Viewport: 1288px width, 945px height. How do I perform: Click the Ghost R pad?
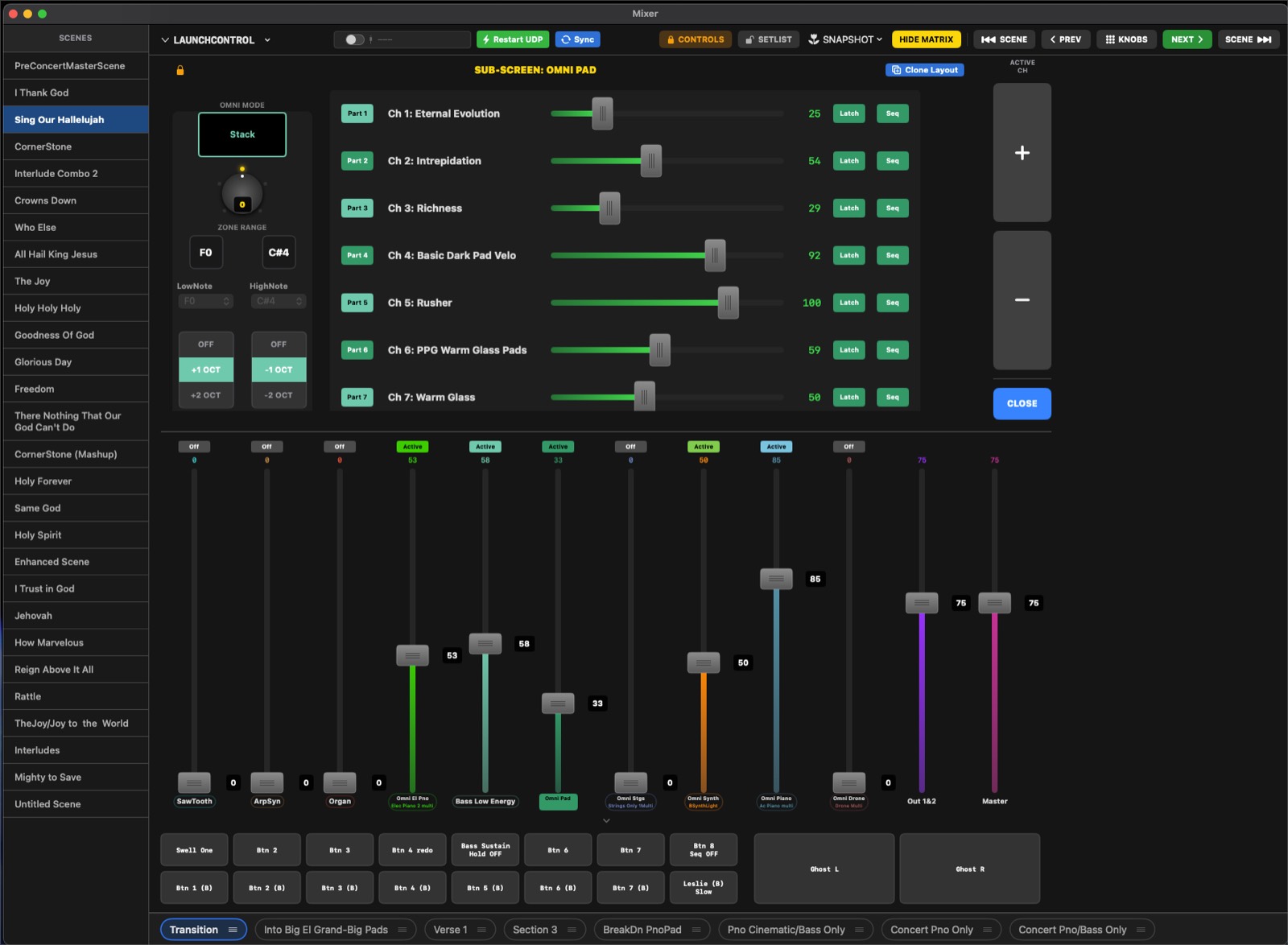tap(970, 869)
